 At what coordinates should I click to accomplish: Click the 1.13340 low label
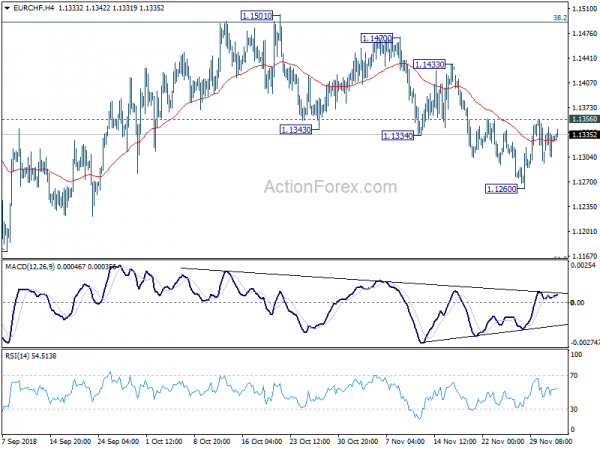(398, 135)
